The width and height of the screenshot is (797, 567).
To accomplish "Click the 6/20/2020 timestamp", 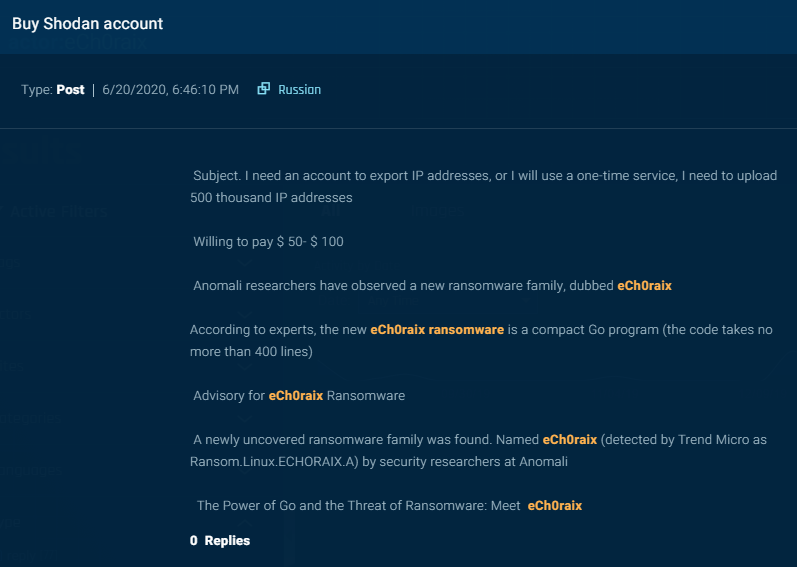I will [x=170, y=89].
